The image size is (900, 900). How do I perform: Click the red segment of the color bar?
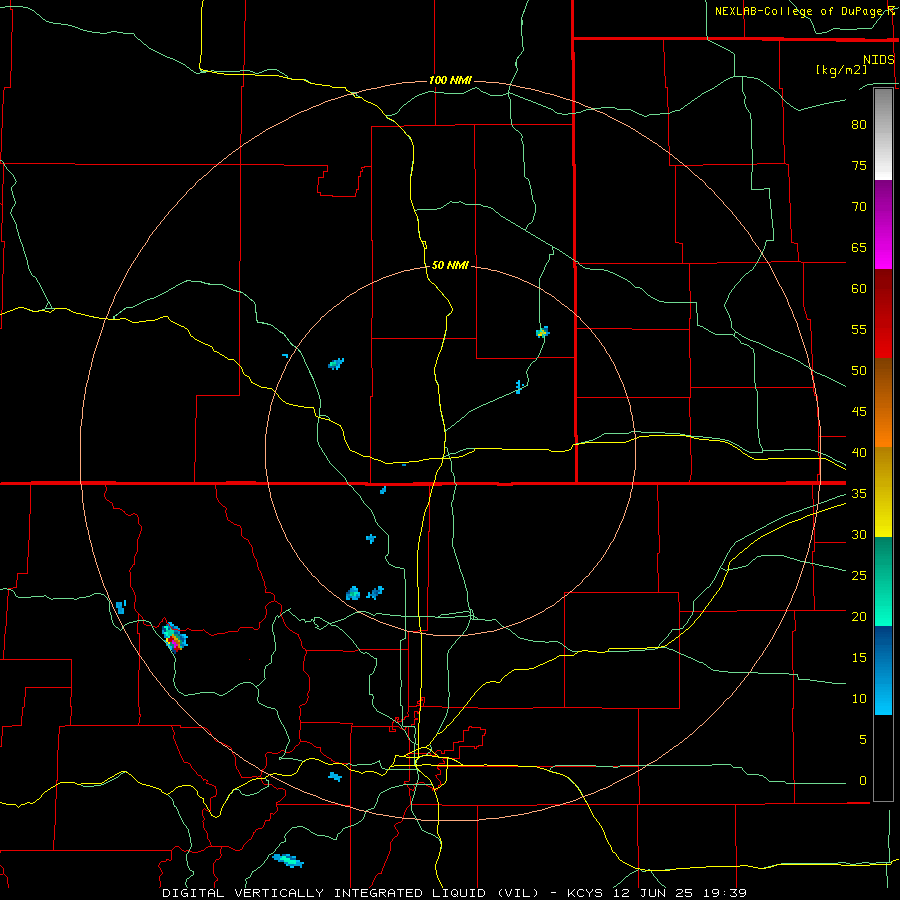coord(883,313)
